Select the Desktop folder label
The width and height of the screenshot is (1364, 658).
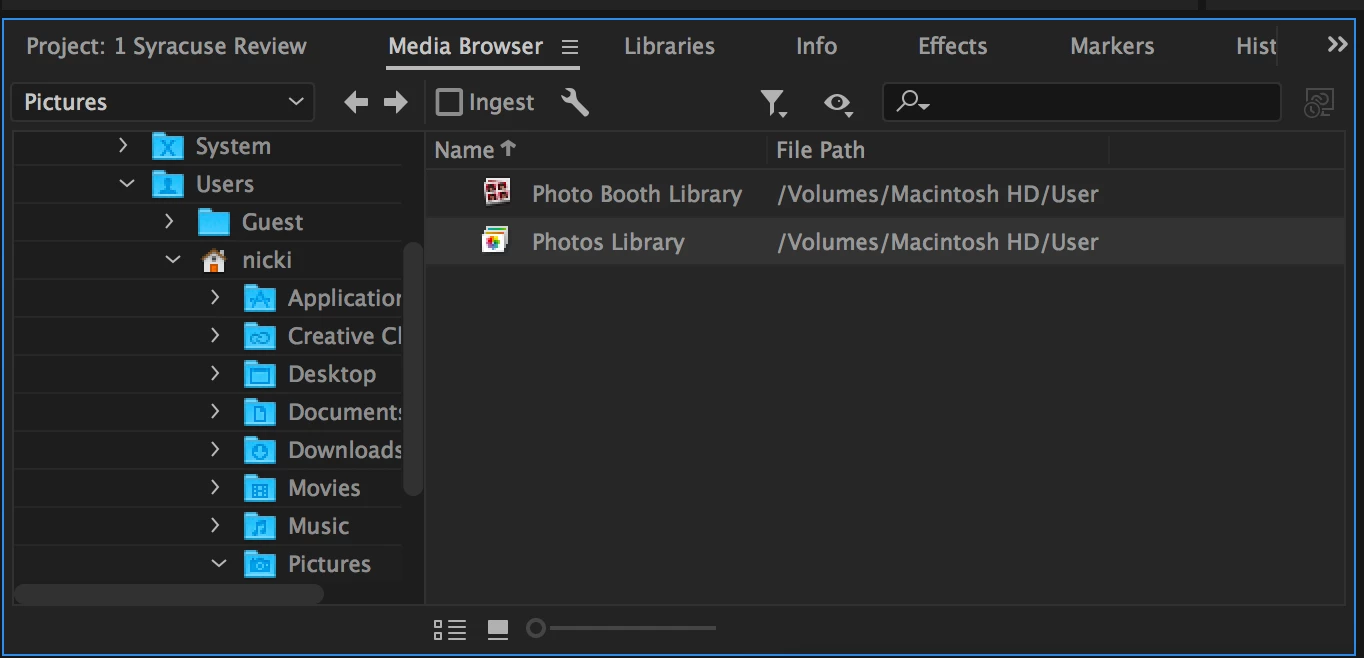click(x=332, y=374)
